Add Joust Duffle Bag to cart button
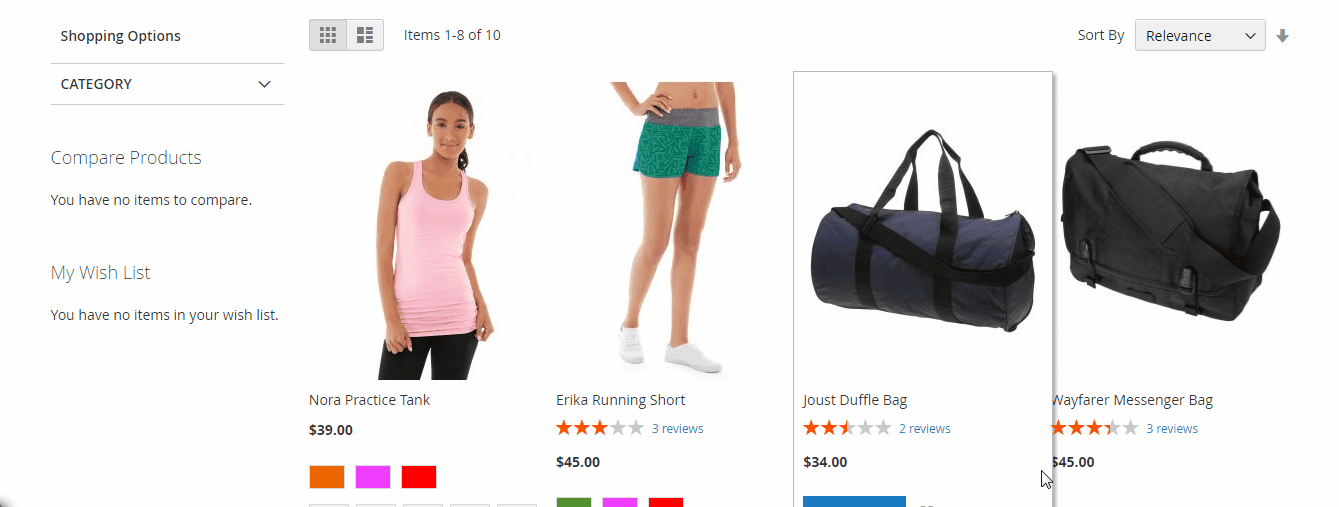1339x507 pixels. point(854,501)
